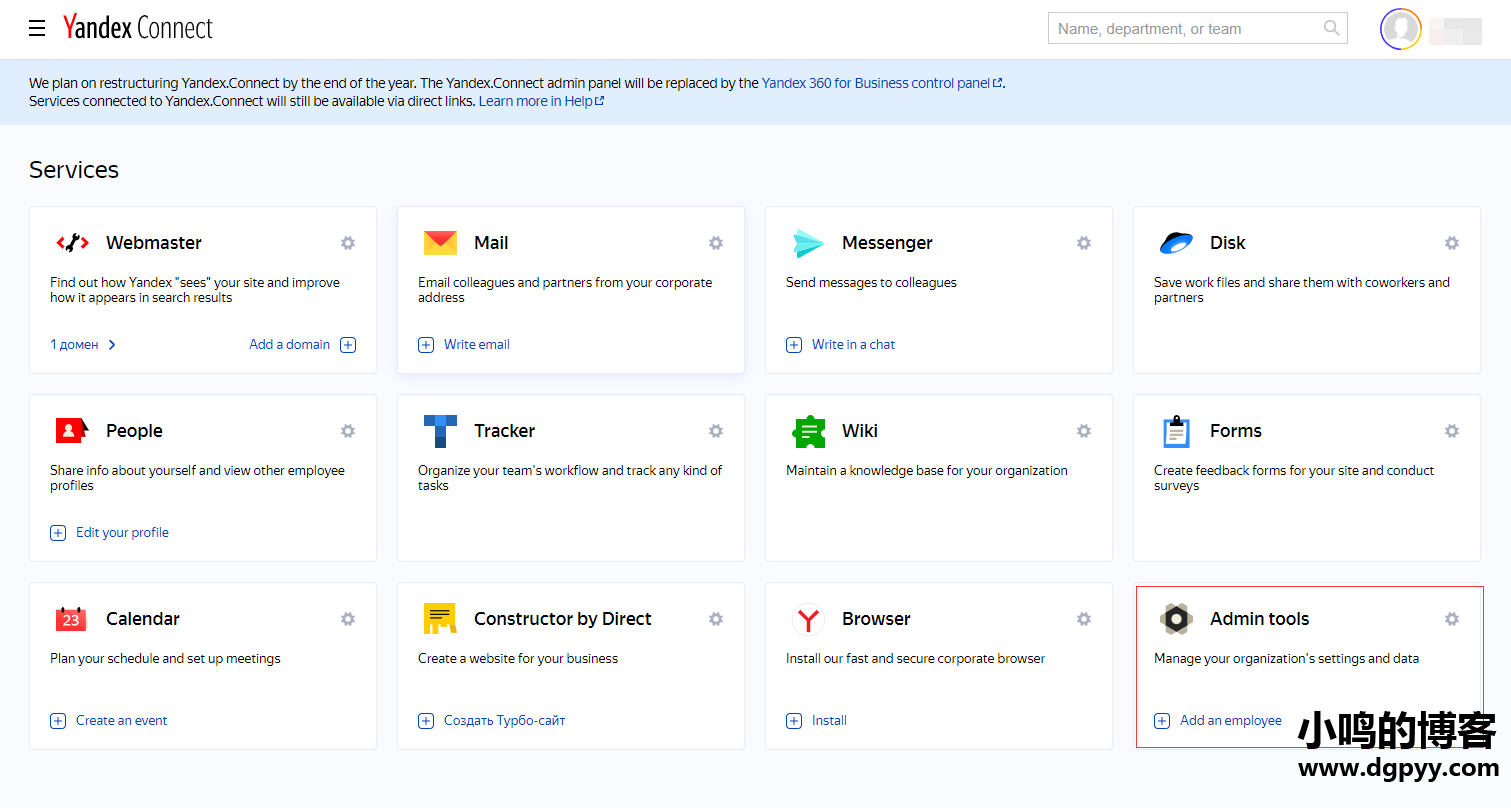
Task: Click the Admin tools hexagon icon
Action: click(x=1177, y=619)
